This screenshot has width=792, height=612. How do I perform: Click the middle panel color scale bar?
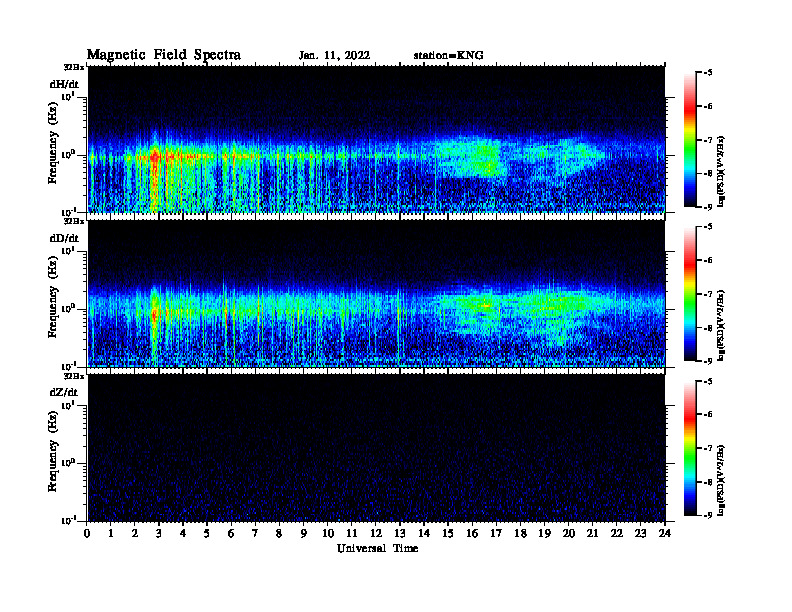(x=690, y=294)
